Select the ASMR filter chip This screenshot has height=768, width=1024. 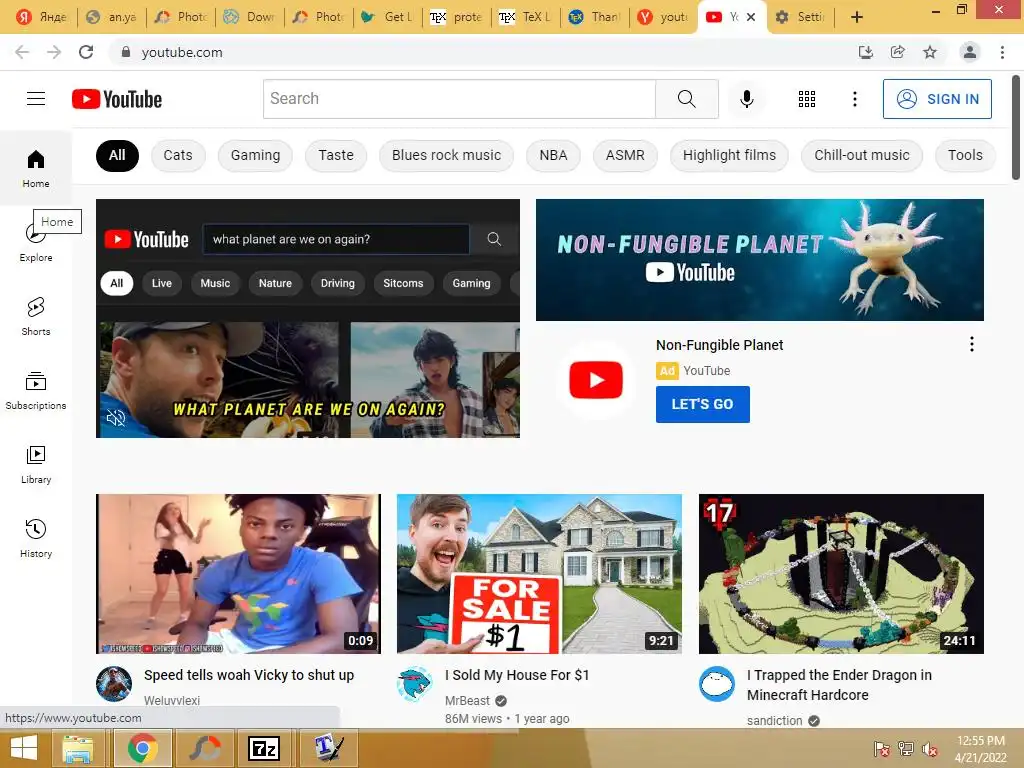point(625,155)
